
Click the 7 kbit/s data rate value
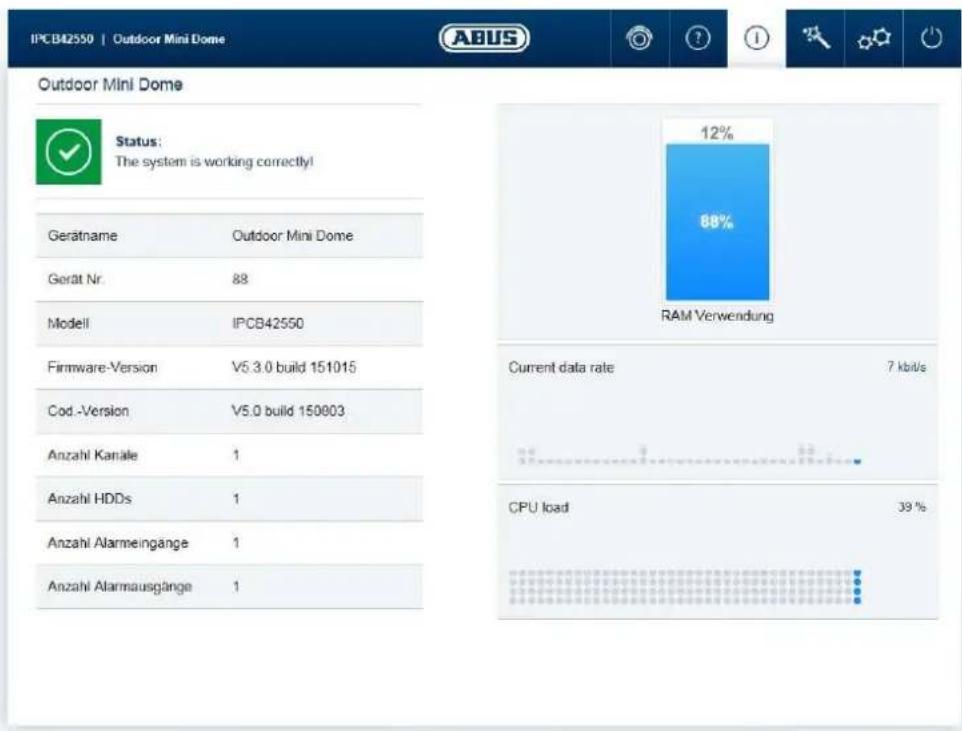(x=906, y=366)
